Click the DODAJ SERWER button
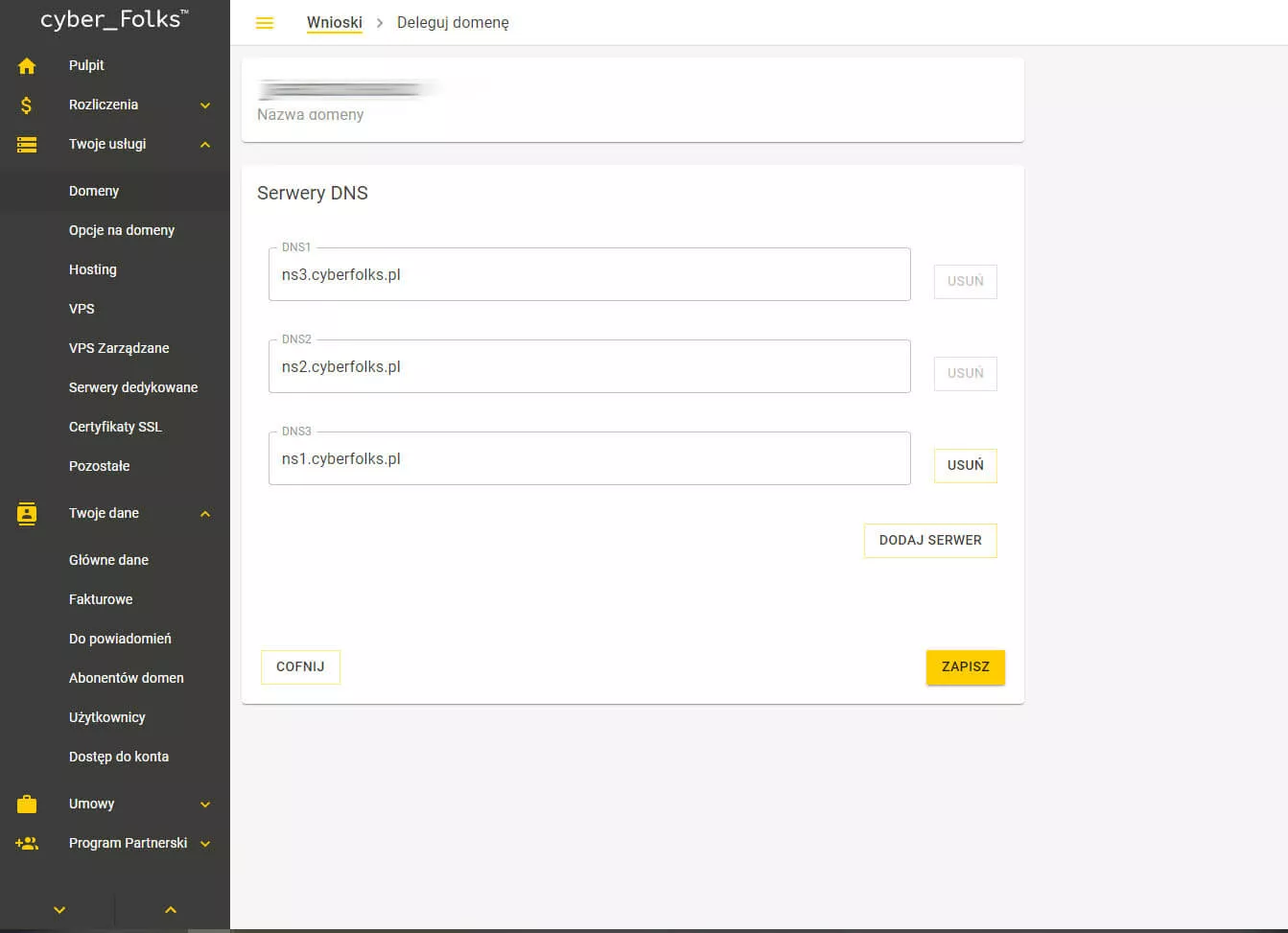Viewport: 1288px width, 933px height. 930,540
